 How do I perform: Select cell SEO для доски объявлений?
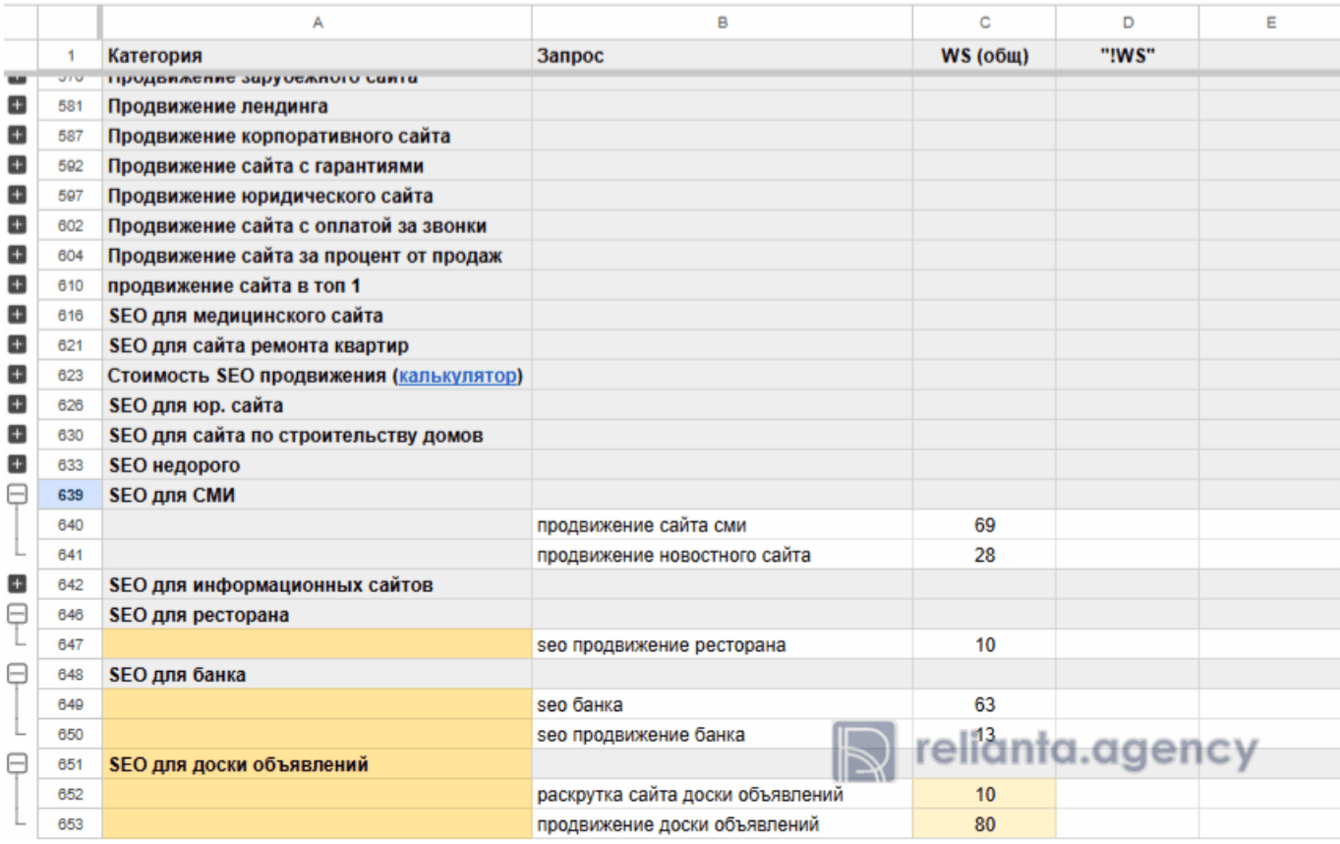click(317, 765)
